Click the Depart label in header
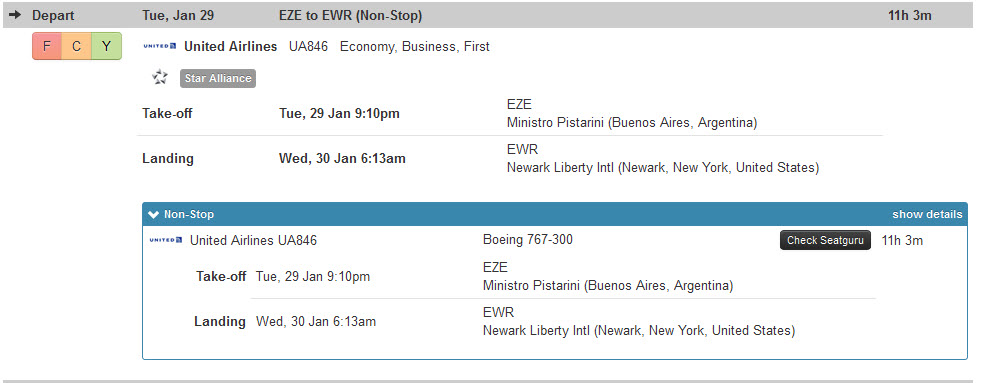982x383 pixels. 53,16
